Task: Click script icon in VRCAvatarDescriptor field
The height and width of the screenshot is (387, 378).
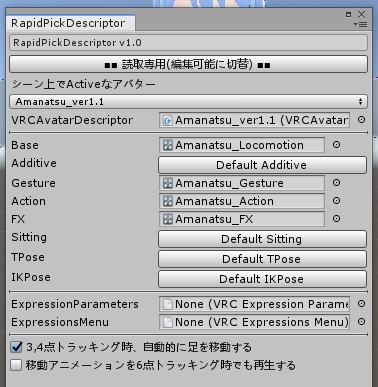Action: click(x=168, y=120)
